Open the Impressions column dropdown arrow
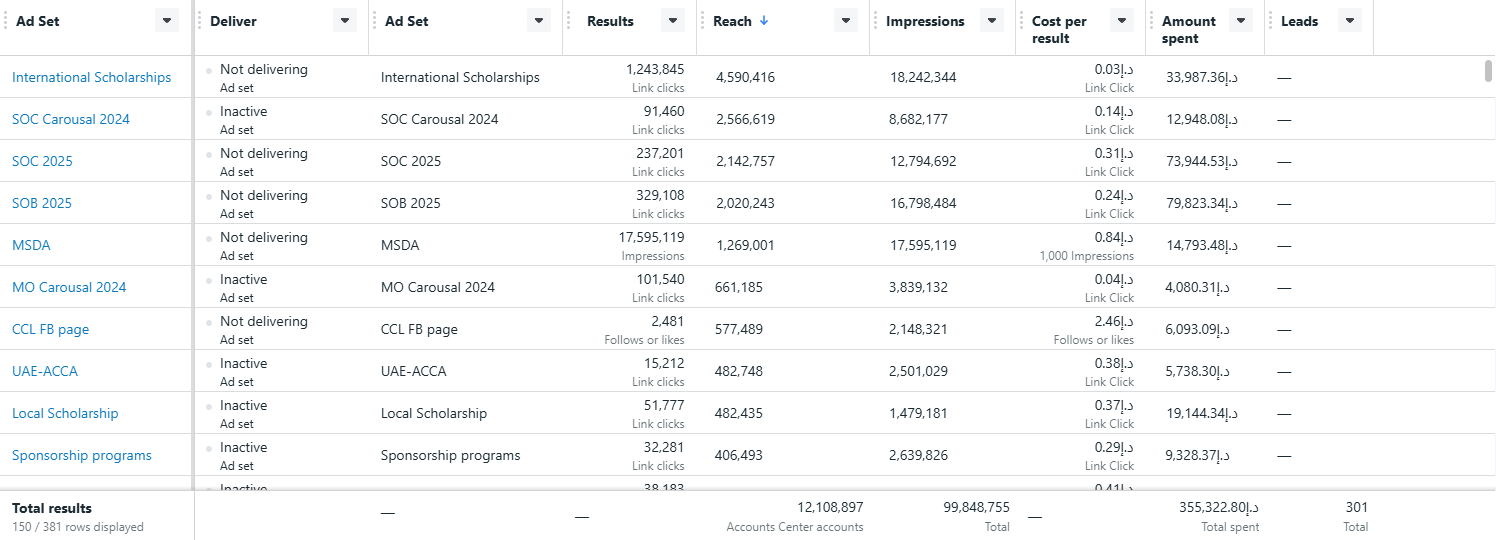 click(x=992, y=21)
